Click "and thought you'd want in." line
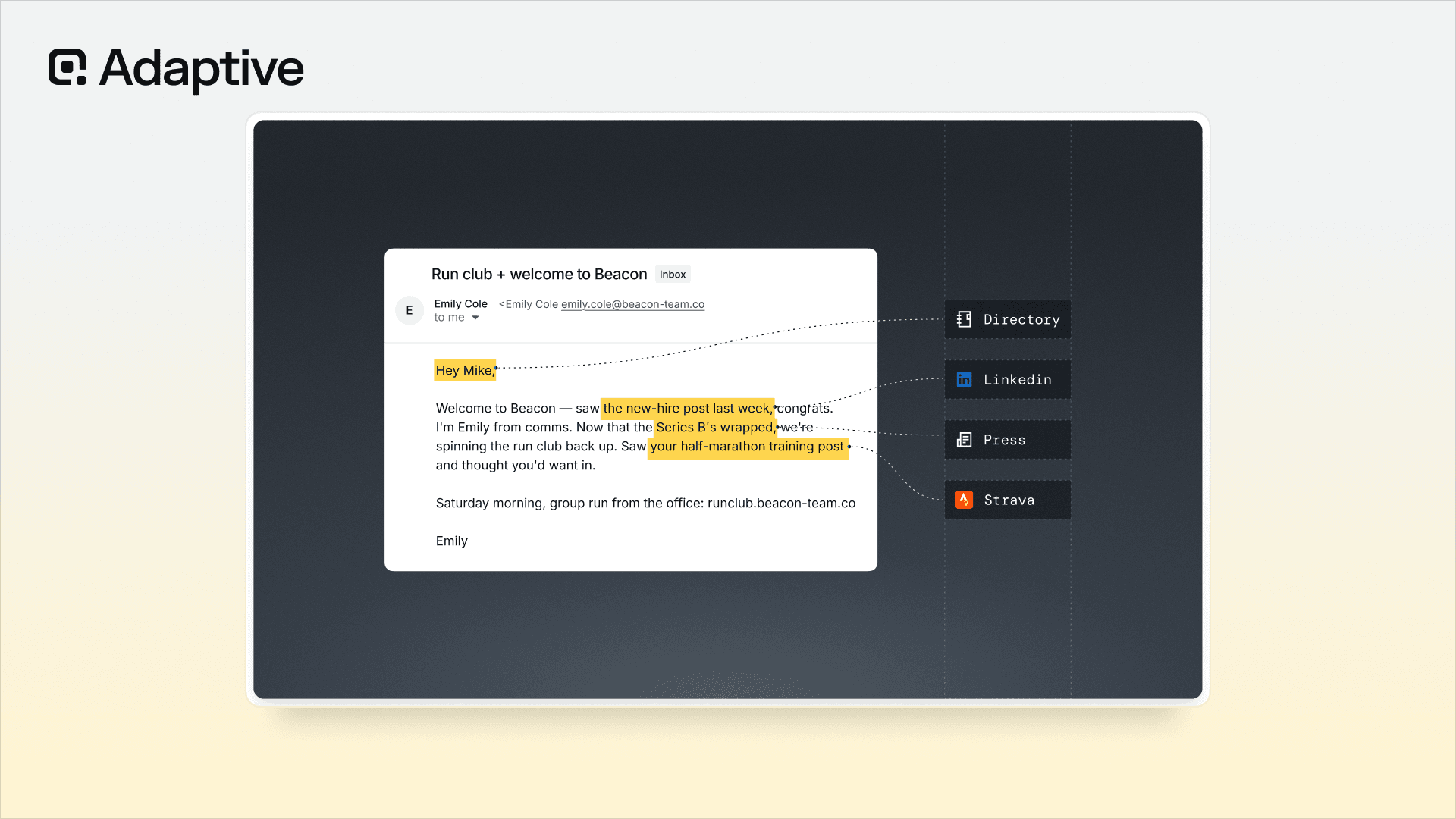The height and width of the screenshot is (819, 1456). 516,465
